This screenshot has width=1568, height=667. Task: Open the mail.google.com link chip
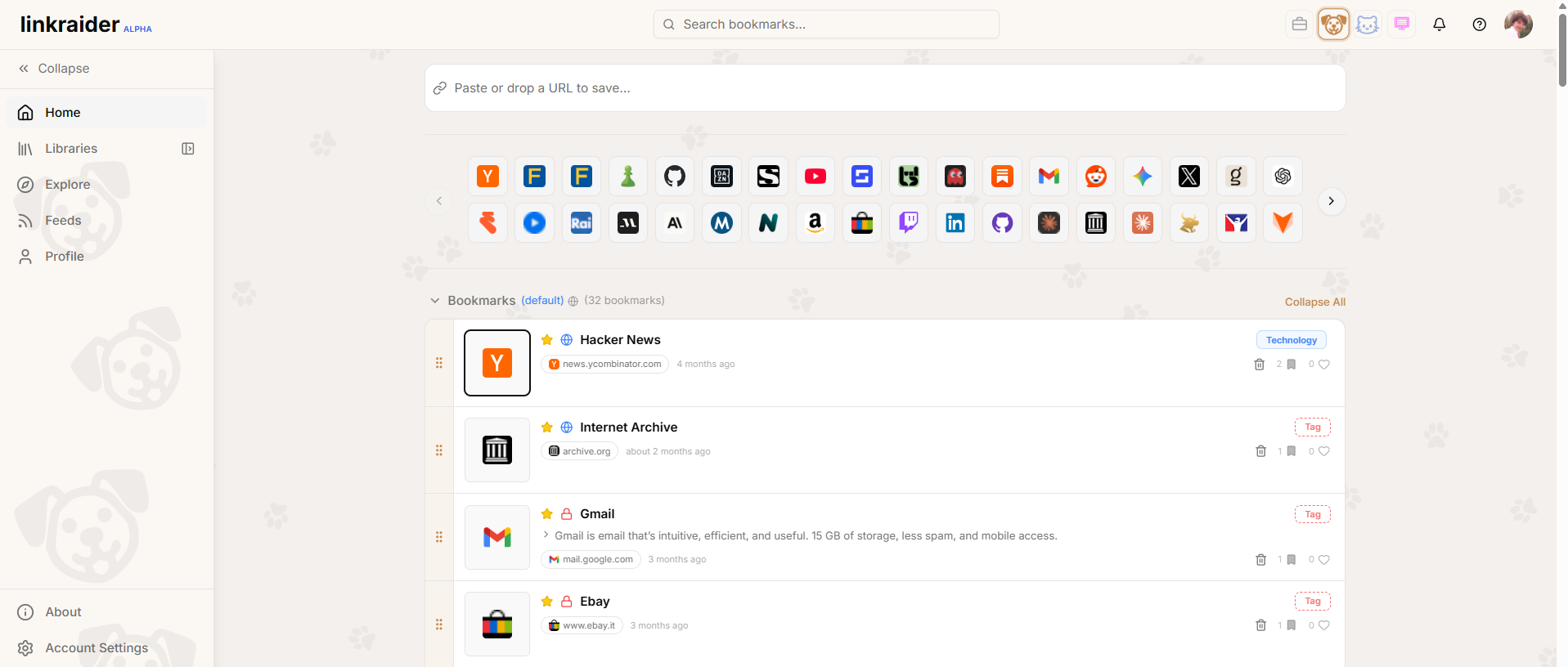(591, 560)
